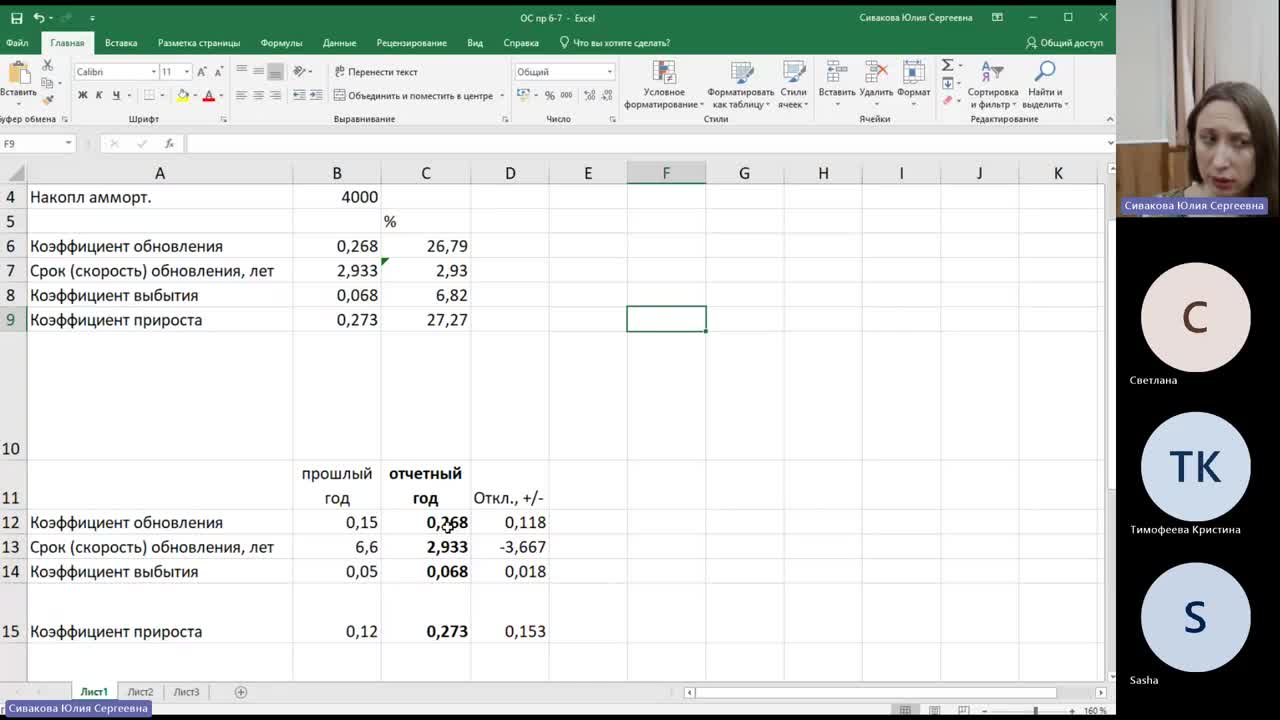
Task: Open Найти и выделить menu
Action: click(x=1045, y=85)
